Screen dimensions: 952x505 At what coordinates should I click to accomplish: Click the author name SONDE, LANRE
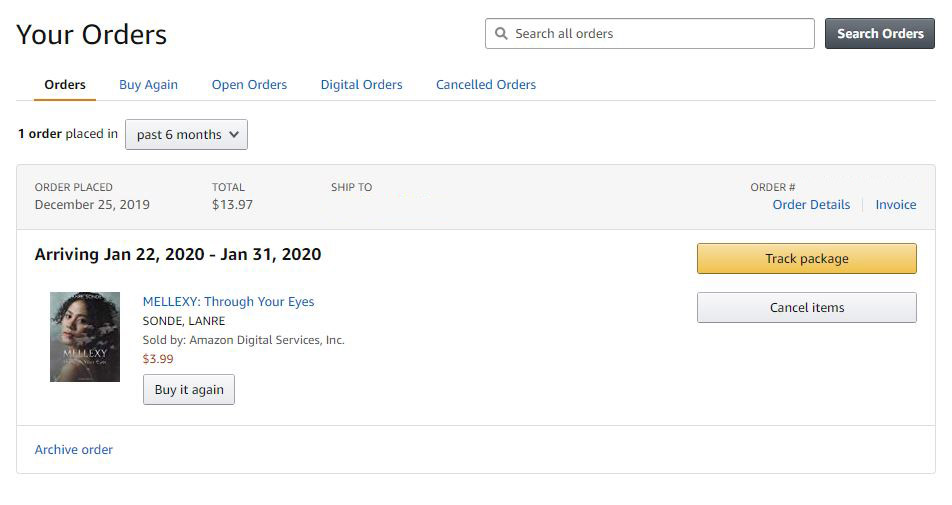pos(184,321)
